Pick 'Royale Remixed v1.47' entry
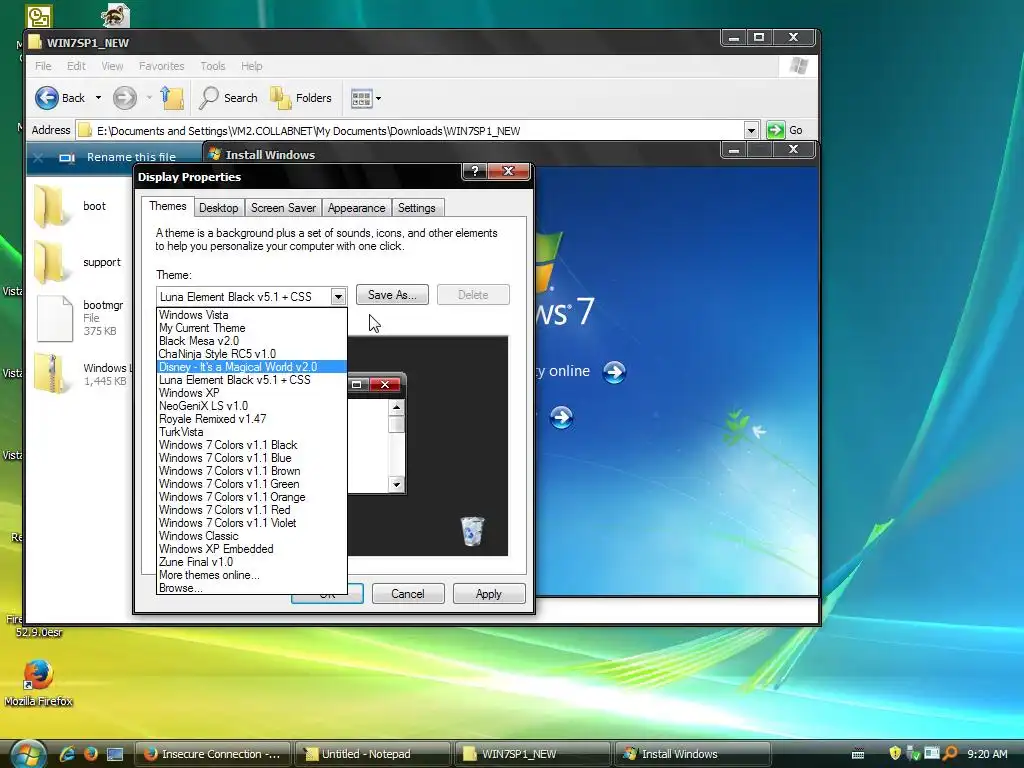This screenshot has width=1024, height=768. 251,419
